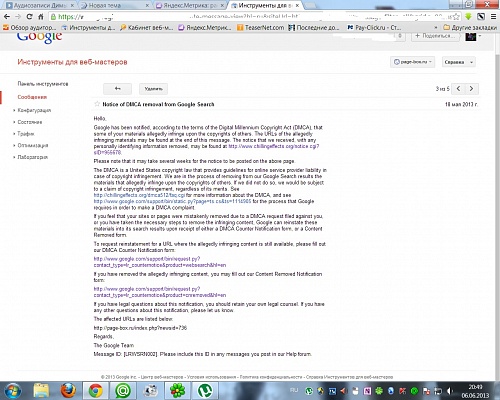This screenshot has width=500, height=400.
Task: Launch Firefox from the taskbar
Action: [68, 391]
